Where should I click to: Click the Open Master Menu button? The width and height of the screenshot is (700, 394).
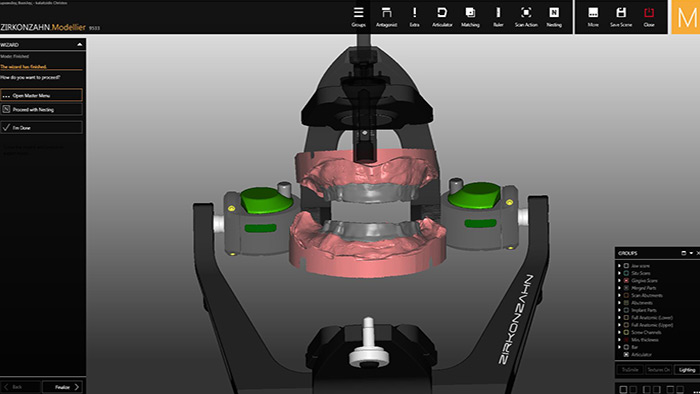[x=42, y=95]
